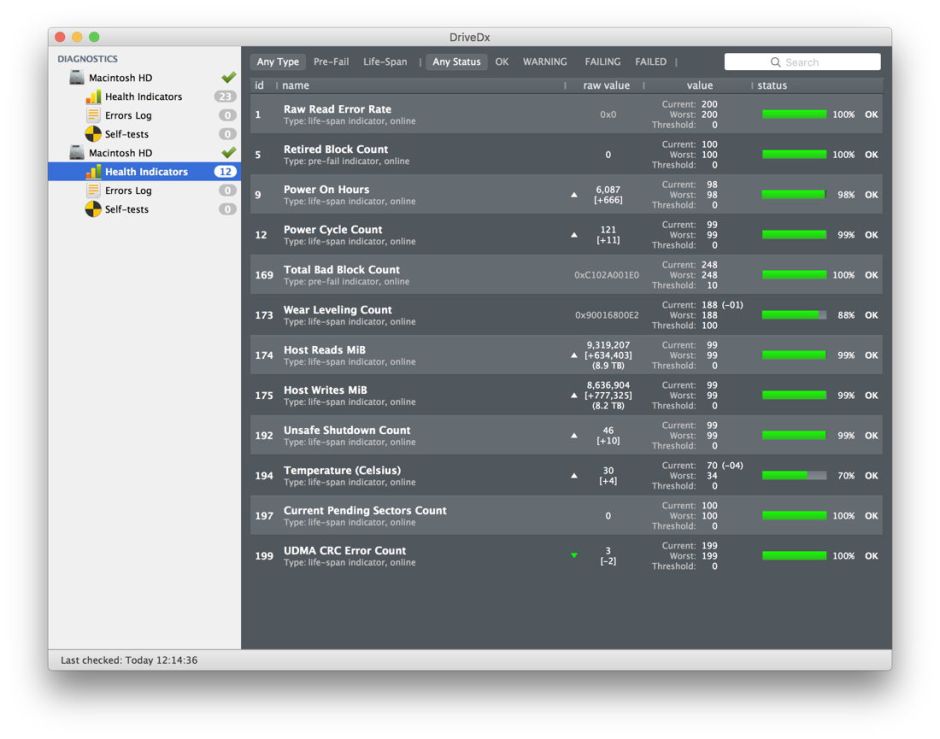Toggle the Pre-Fail type filter
Screen dimensions: 940x739
point(331,62)
